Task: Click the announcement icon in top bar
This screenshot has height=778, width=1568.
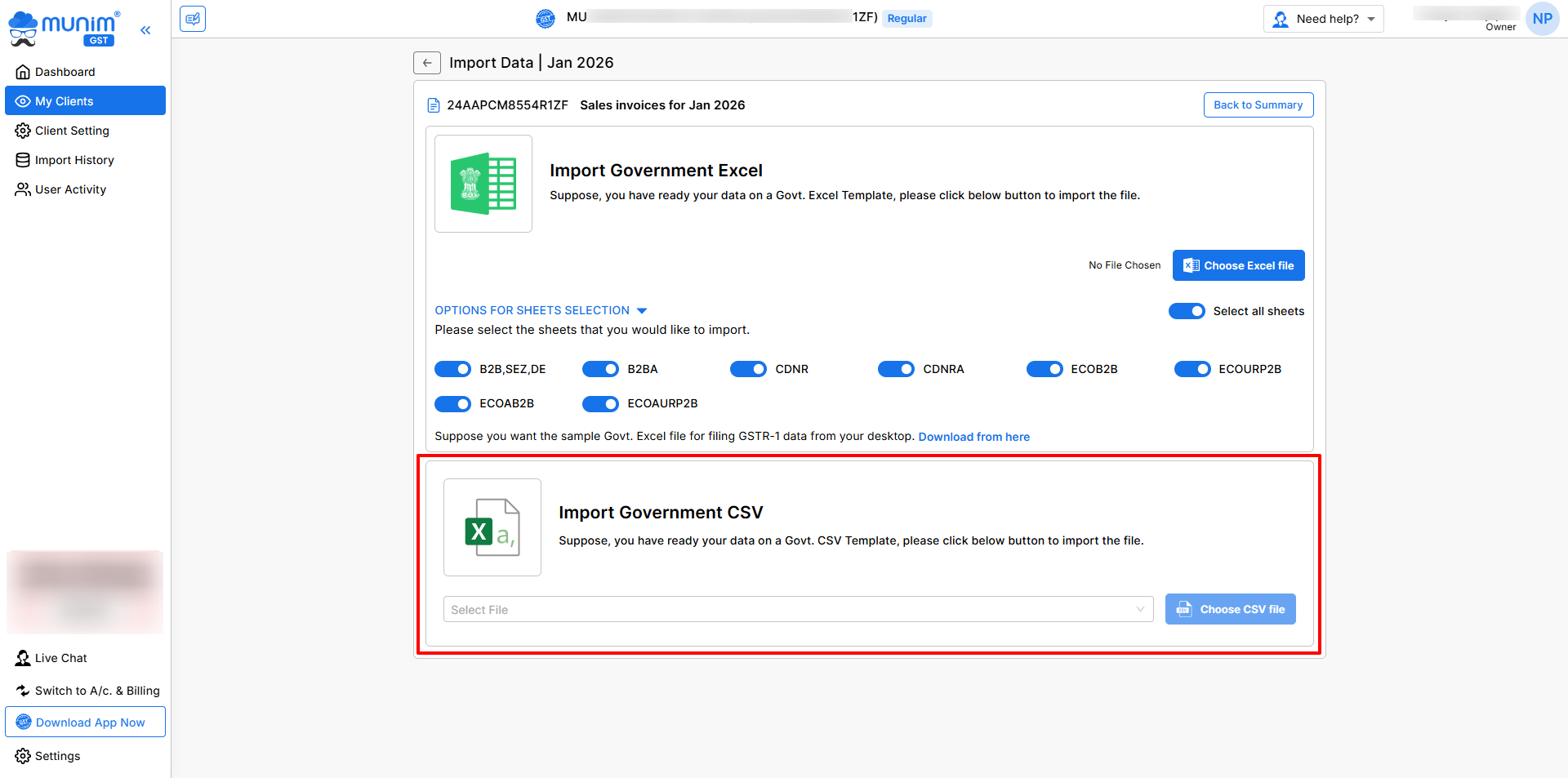Action: click(x=193, y=18)
